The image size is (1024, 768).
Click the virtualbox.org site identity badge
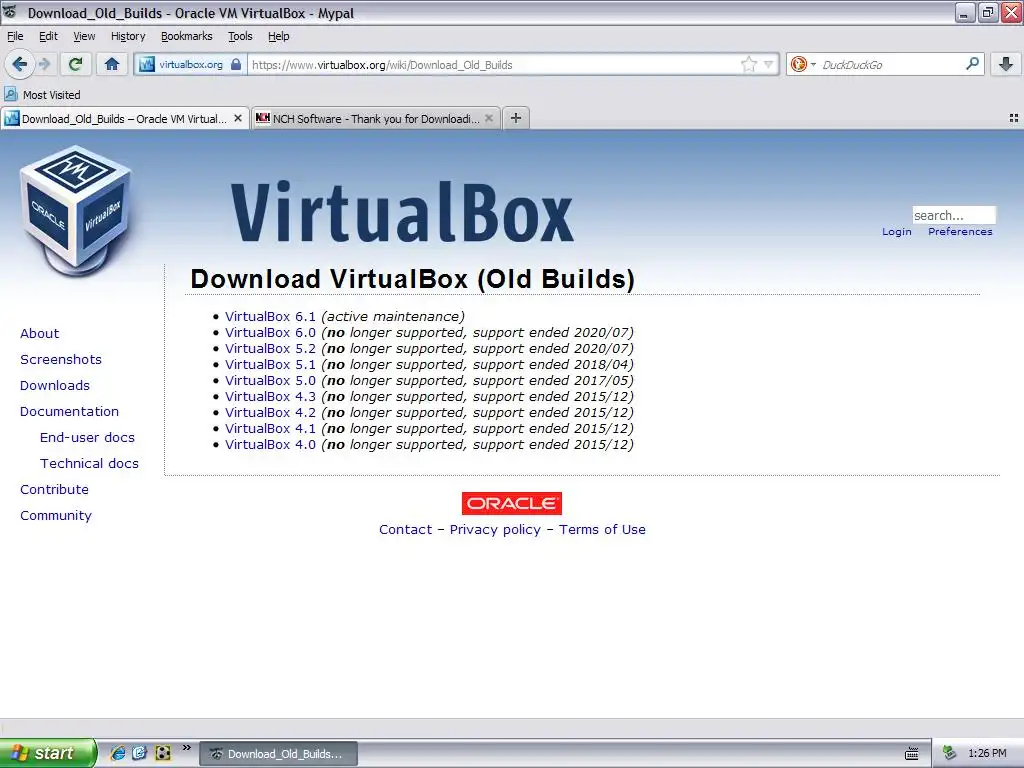click(191, 65)
